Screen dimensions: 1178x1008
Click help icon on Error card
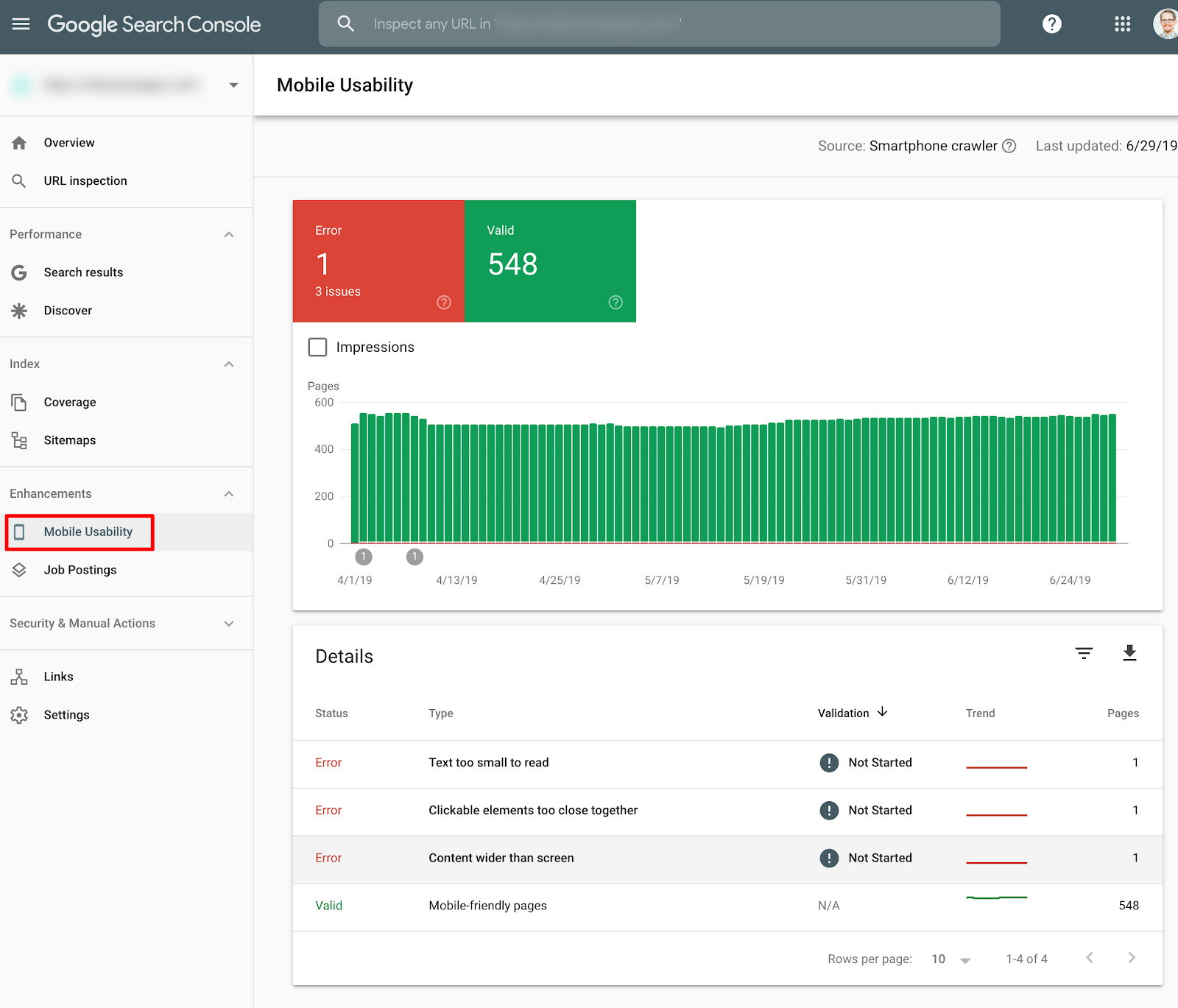(444, 303)
